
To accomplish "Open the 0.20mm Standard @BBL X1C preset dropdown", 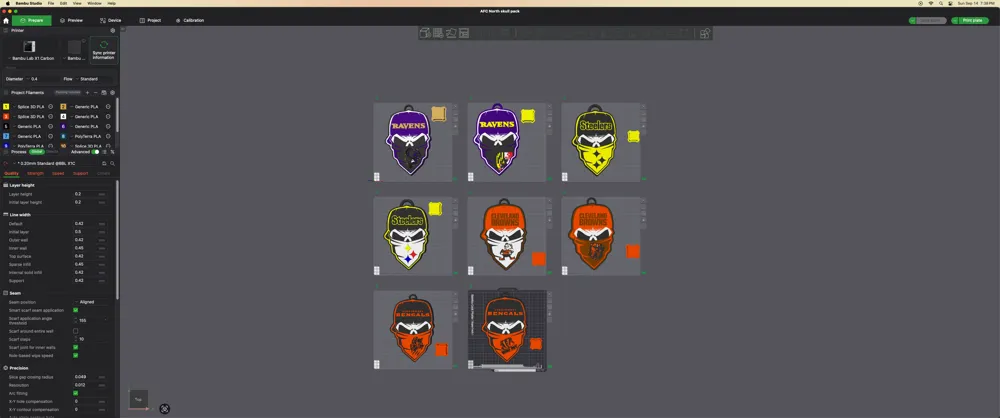I will [x=54, y=163].
